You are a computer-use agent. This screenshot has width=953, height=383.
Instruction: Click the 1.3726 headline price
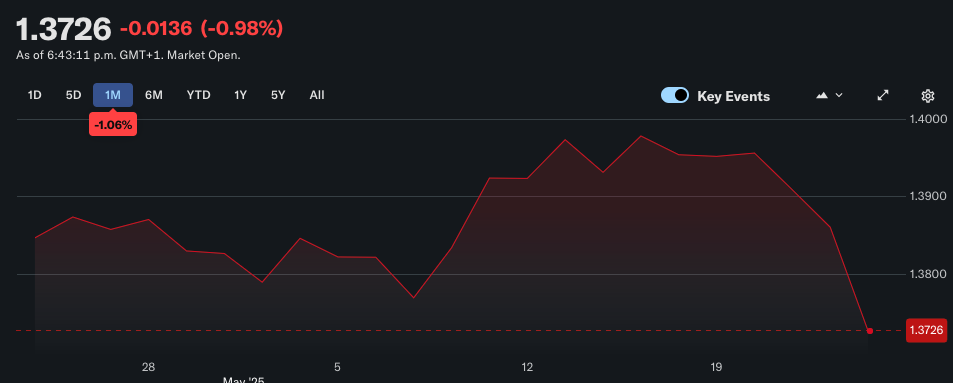coord(64,29)
